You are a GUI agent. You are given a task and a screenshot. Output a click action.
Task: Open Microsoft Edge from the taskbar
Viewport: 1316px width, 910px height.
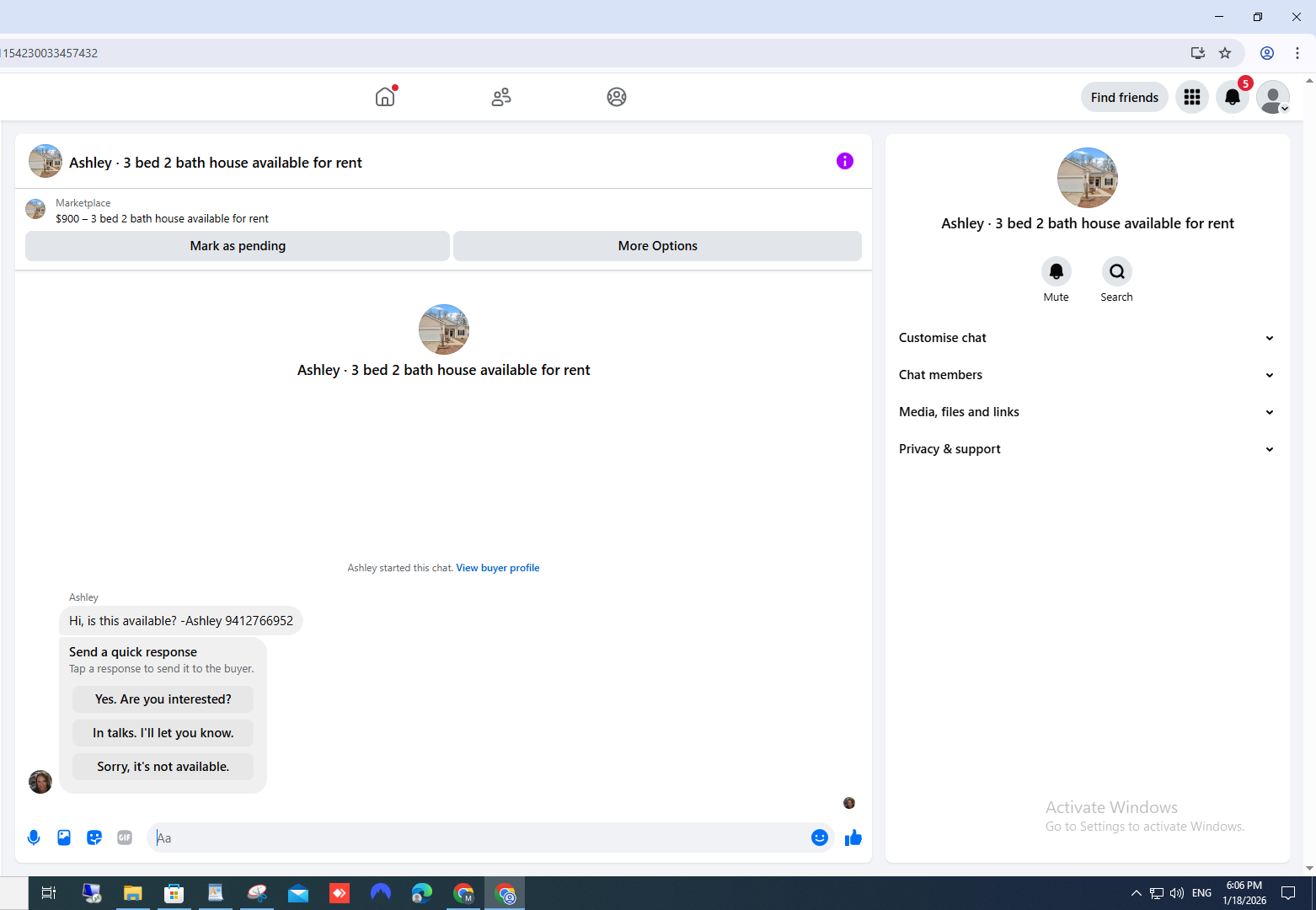pos(422,893)
